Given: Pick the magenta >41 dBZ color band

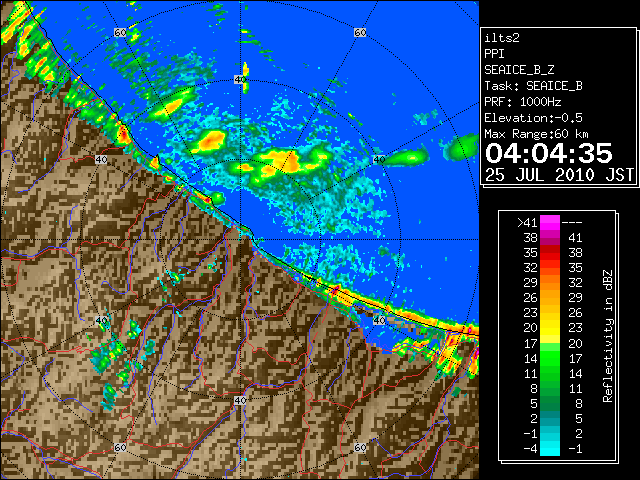Looking at the screenshot, I should click(x=550, y=223).
